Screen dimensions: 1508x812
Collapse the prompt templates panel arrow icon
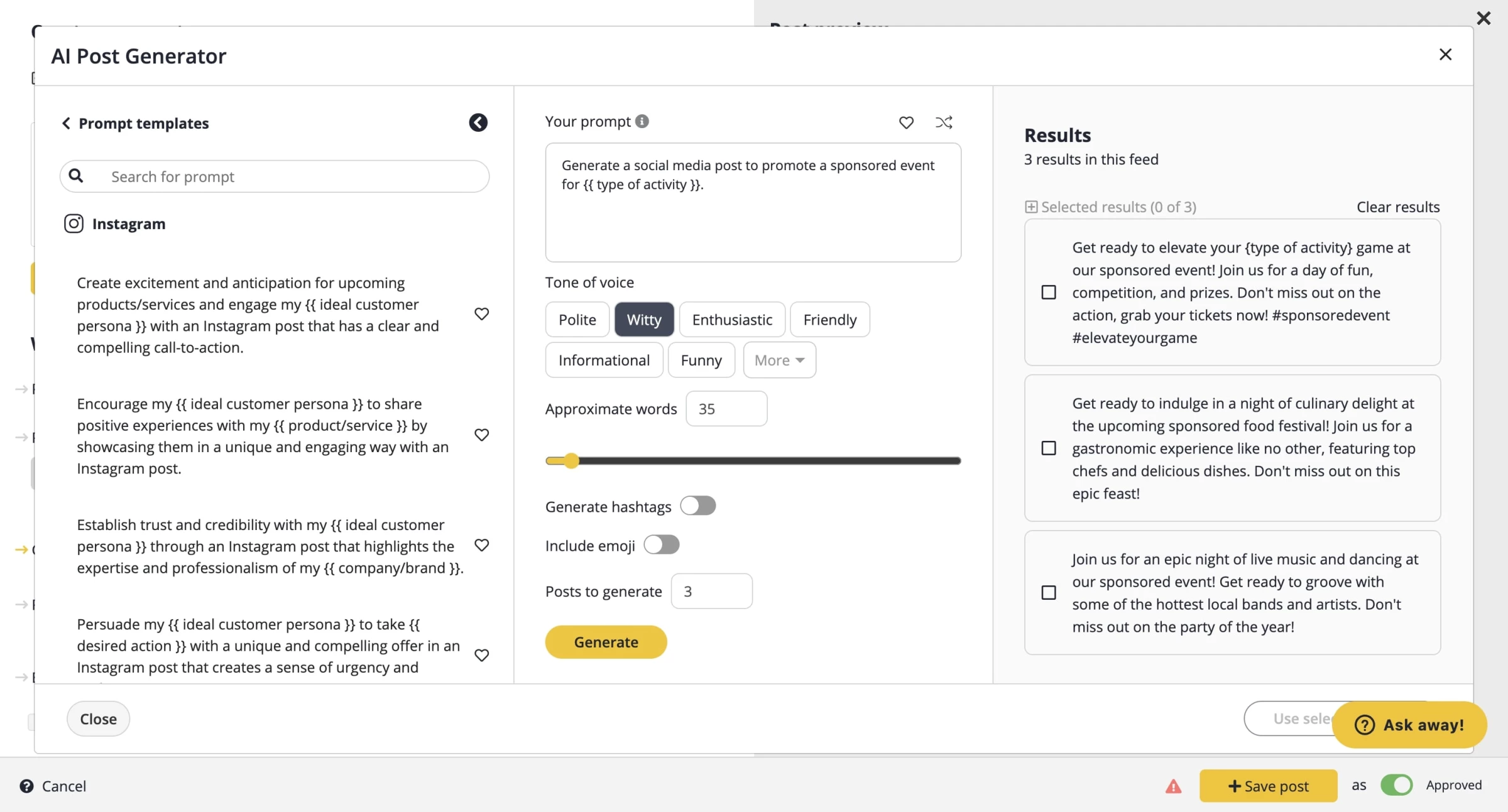(478, 122)
